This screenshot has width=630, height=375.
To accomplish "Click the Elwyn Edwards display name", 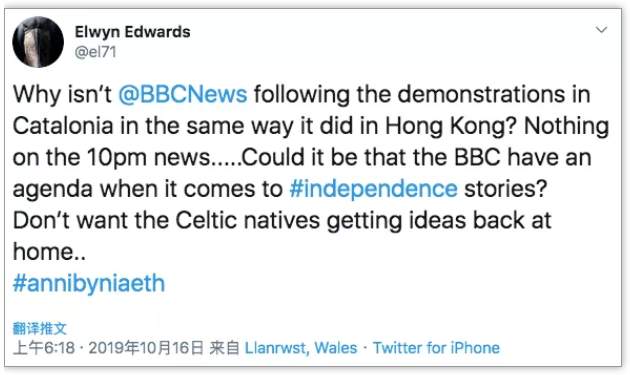I will coord(133,32).
